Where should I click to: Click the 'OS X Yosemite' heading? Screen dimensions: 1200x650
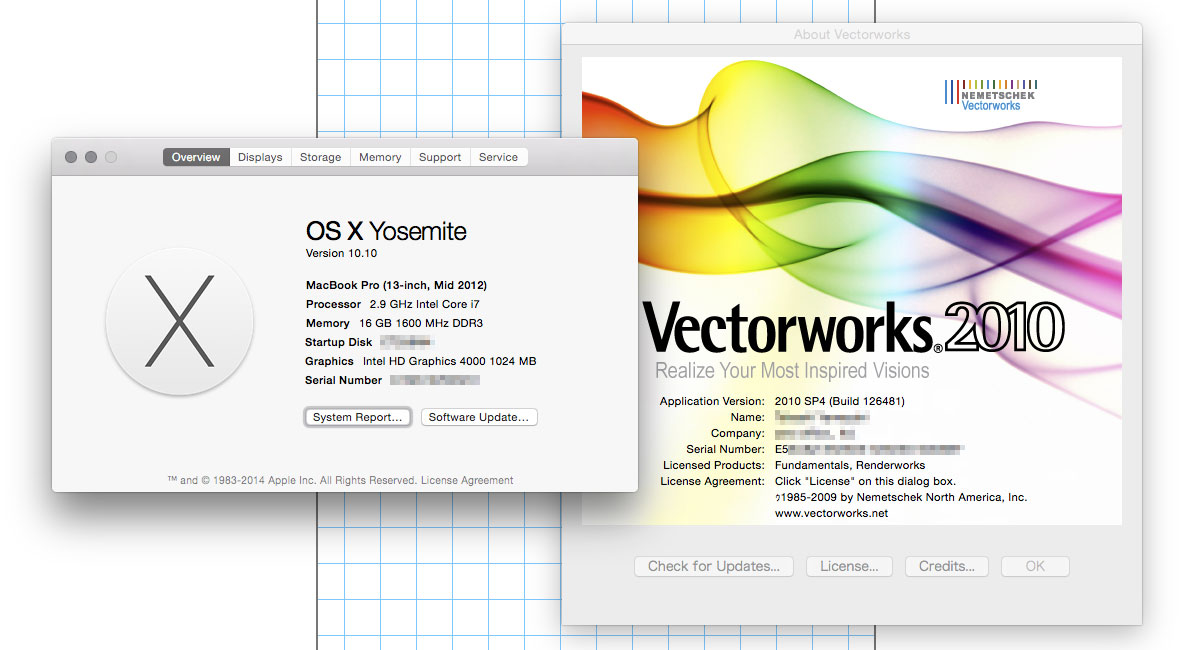tap(386, 231)
